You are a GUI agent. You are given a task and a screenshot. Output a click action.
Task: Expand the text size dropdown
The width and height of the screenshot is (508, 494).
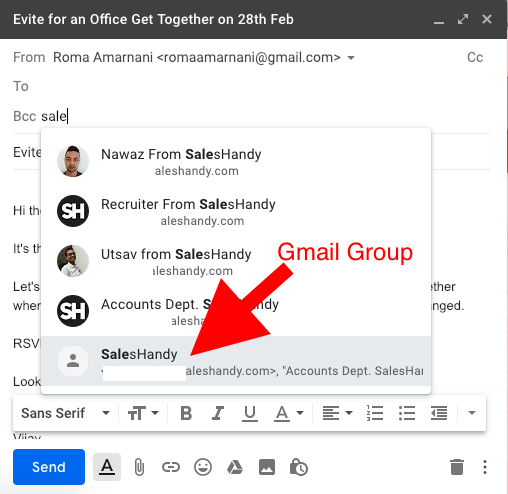point(143,413)
